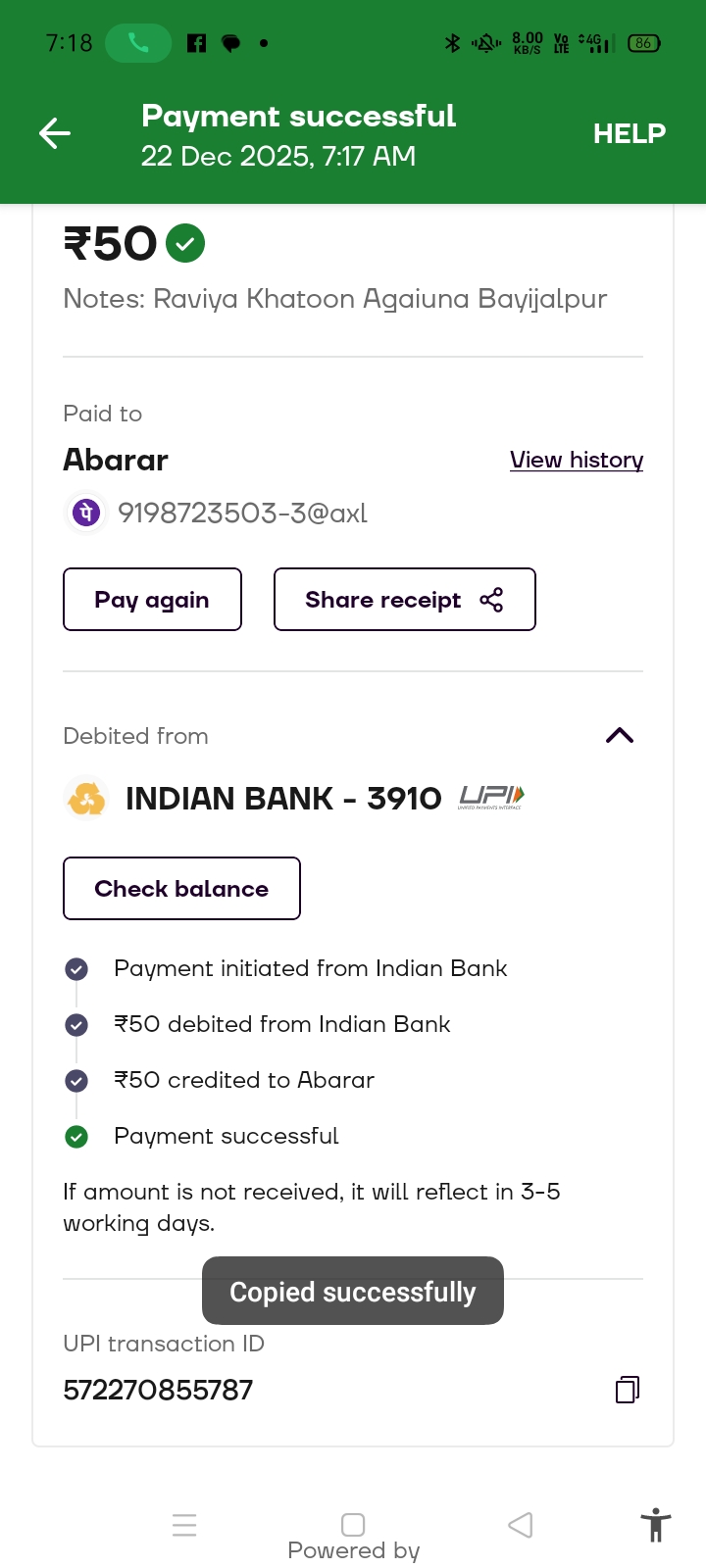The height and width of the screenshot is (1568, 706).
Task: Tap the green success checkmark near ₹50
Action: click(x=185, y=243)
